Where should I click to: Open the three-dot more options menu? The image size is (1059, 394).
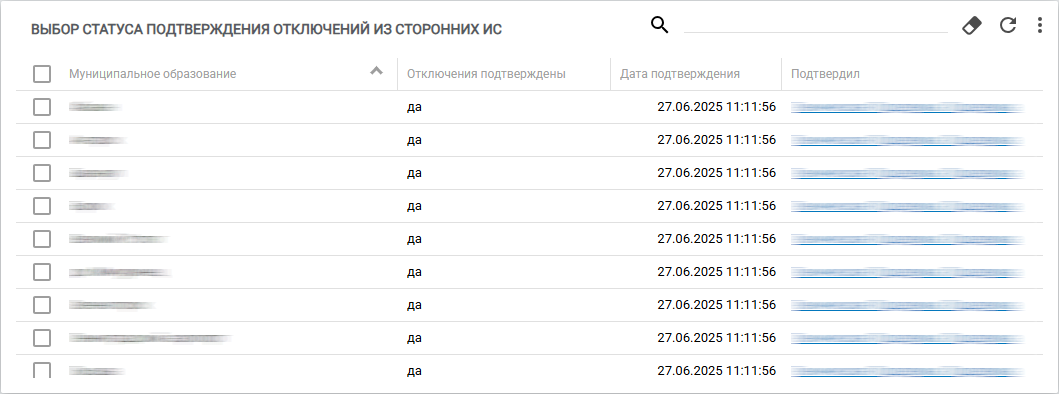pyautogui.click(x=1039, y=26)
